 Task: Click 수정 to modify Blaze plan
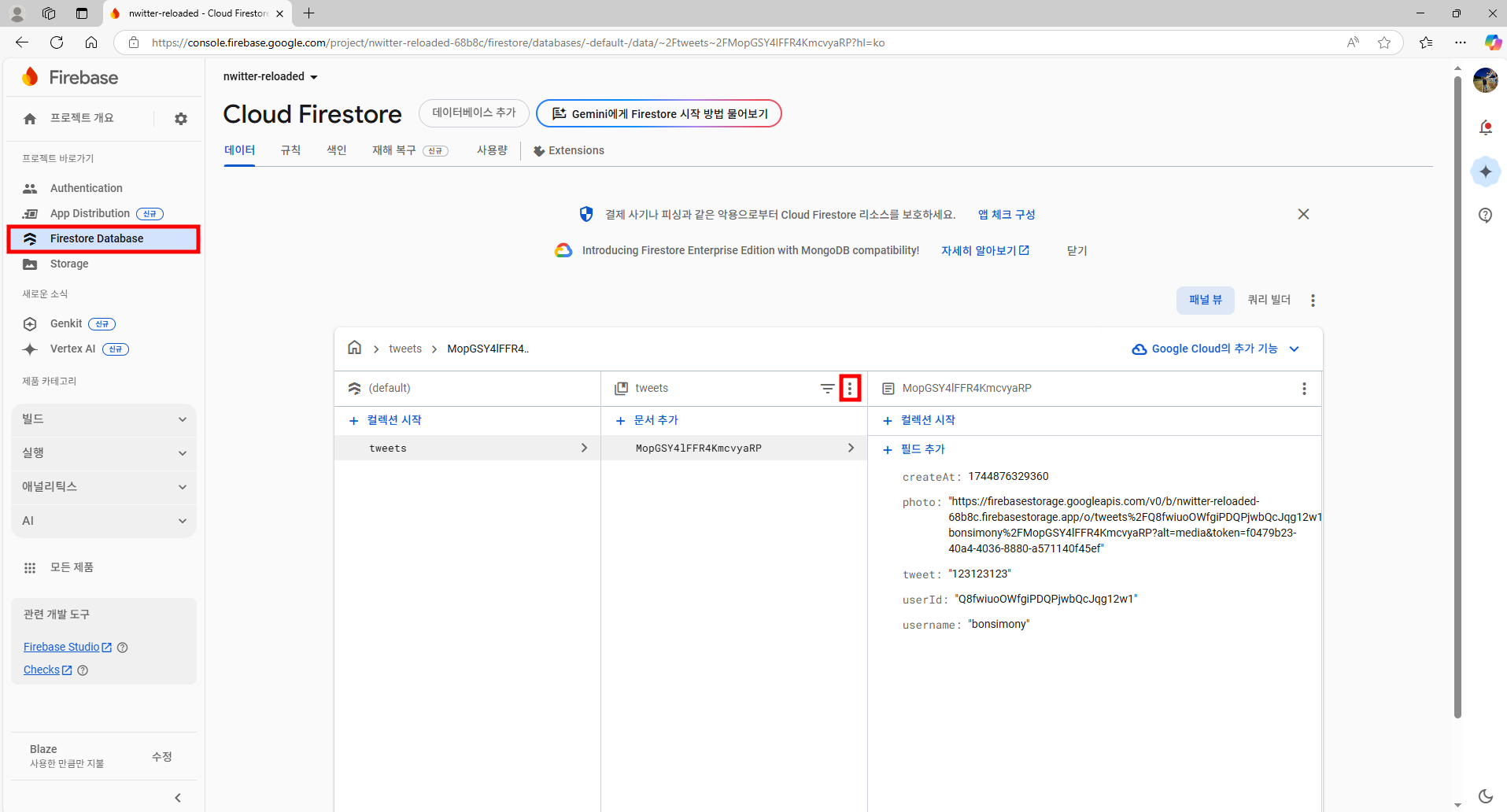point(162,756)
